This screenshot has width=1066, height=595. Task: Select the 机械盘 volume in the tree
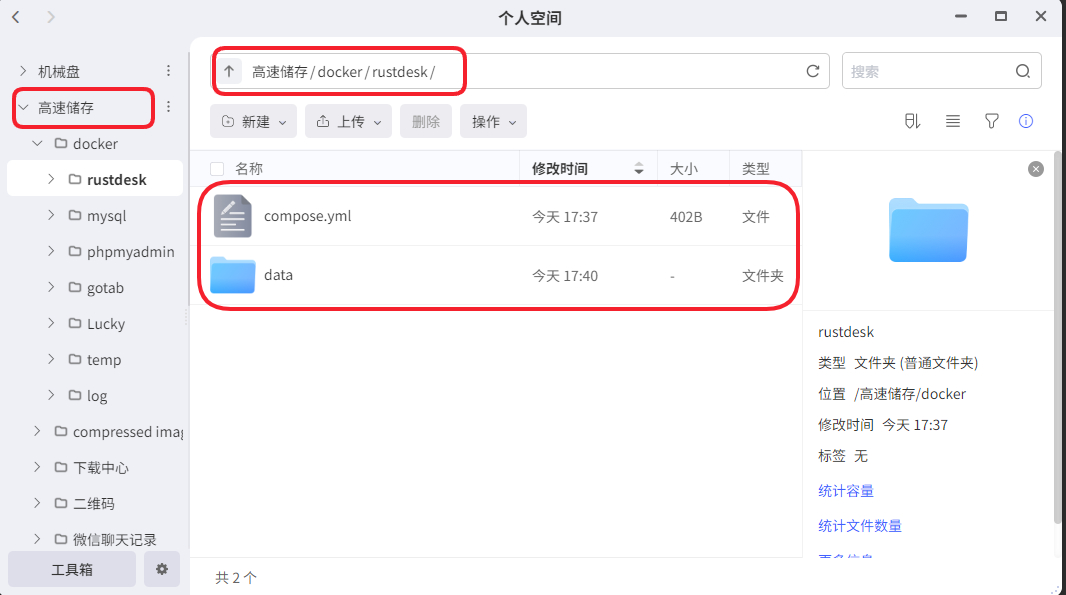tap(59, 71)
